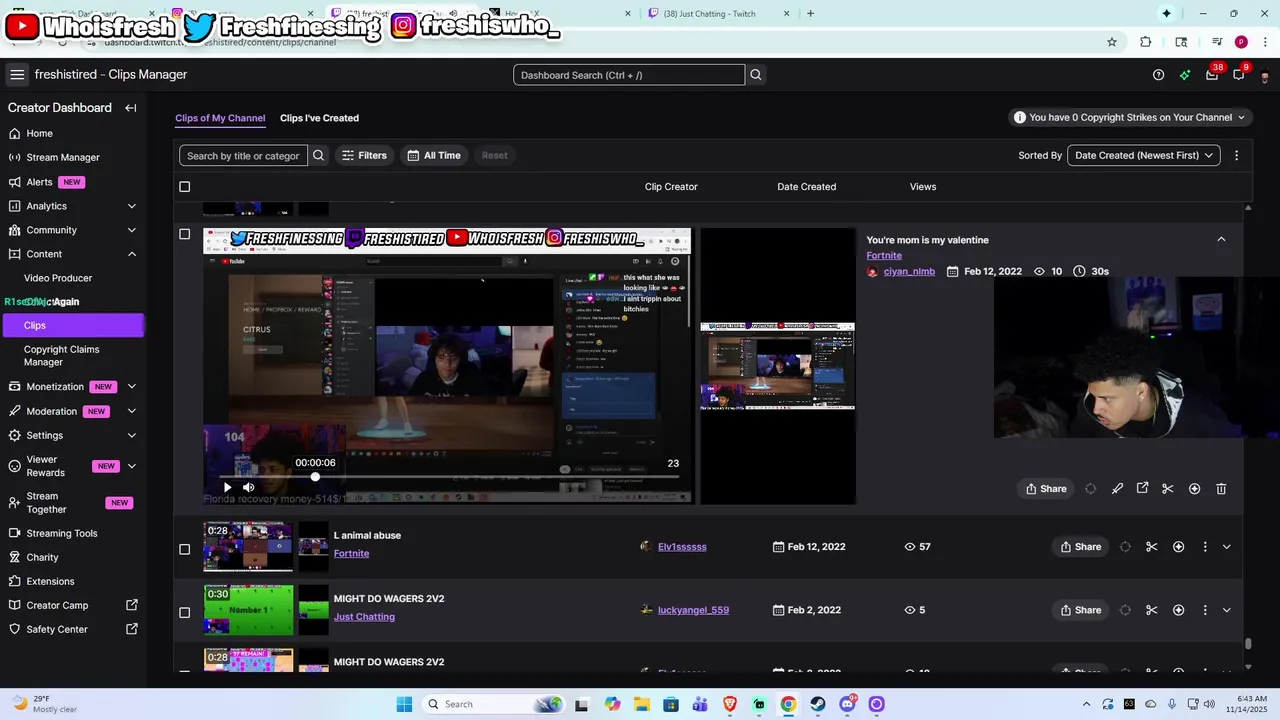Expand the L animal abuse clip row
Image resolution: width=1280 pixels, height=720 pixels.
pos(1227,547)
